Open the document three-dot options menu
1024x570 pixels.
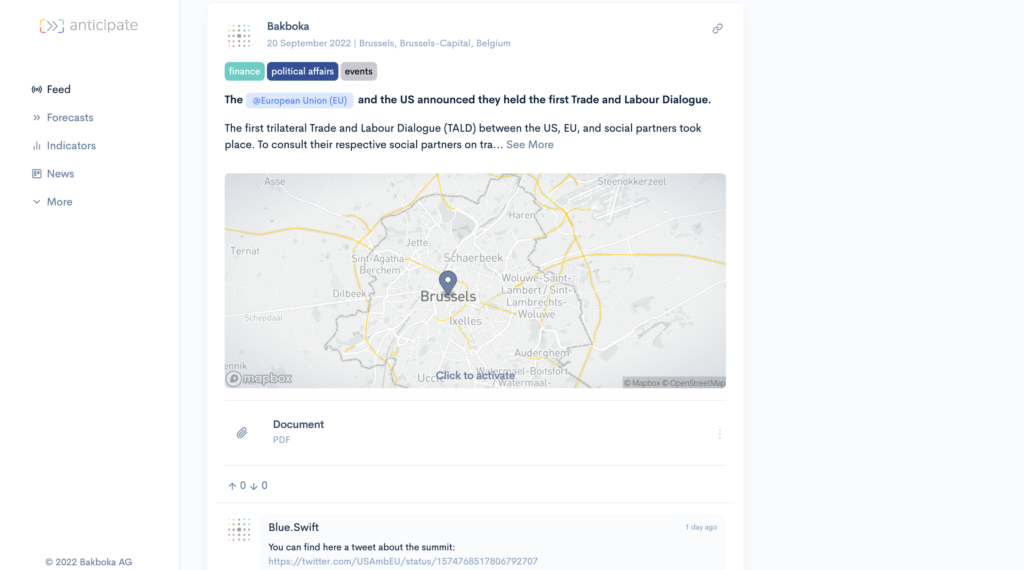pyautogui.click(x=720, y=434)
